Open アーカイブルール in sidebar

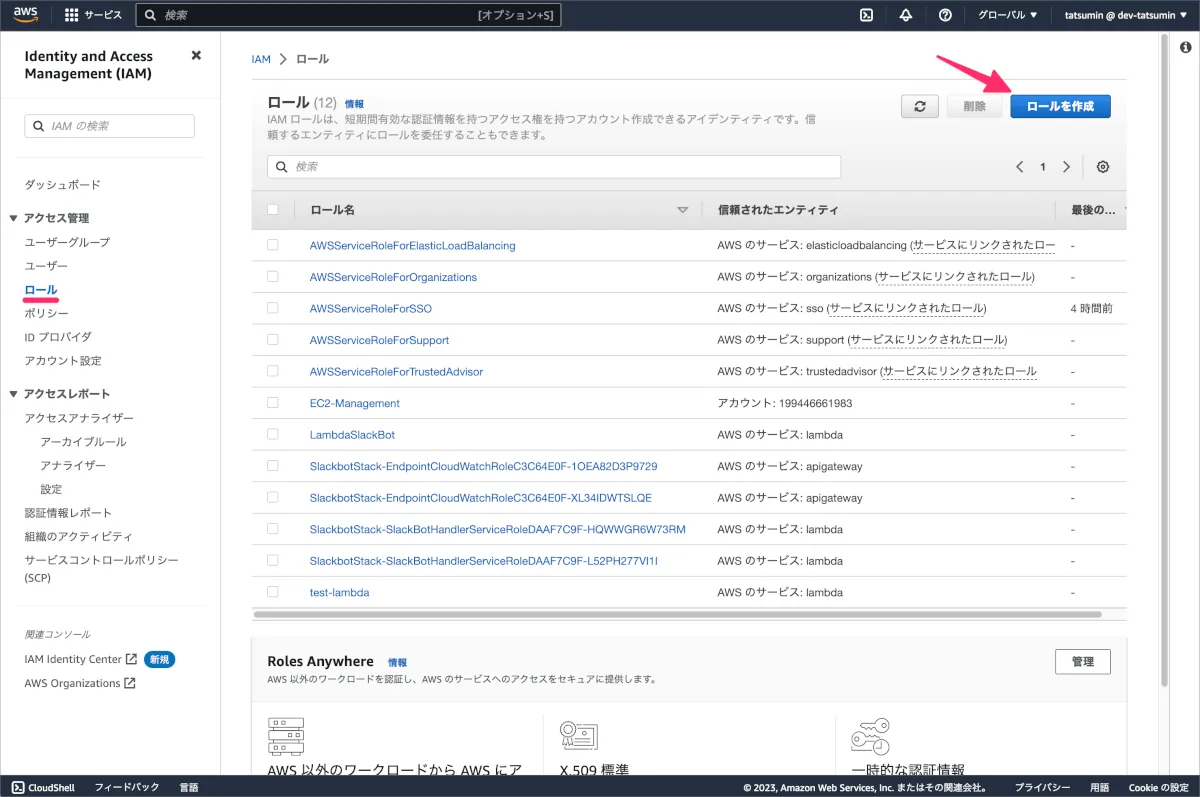click(83, 442)
